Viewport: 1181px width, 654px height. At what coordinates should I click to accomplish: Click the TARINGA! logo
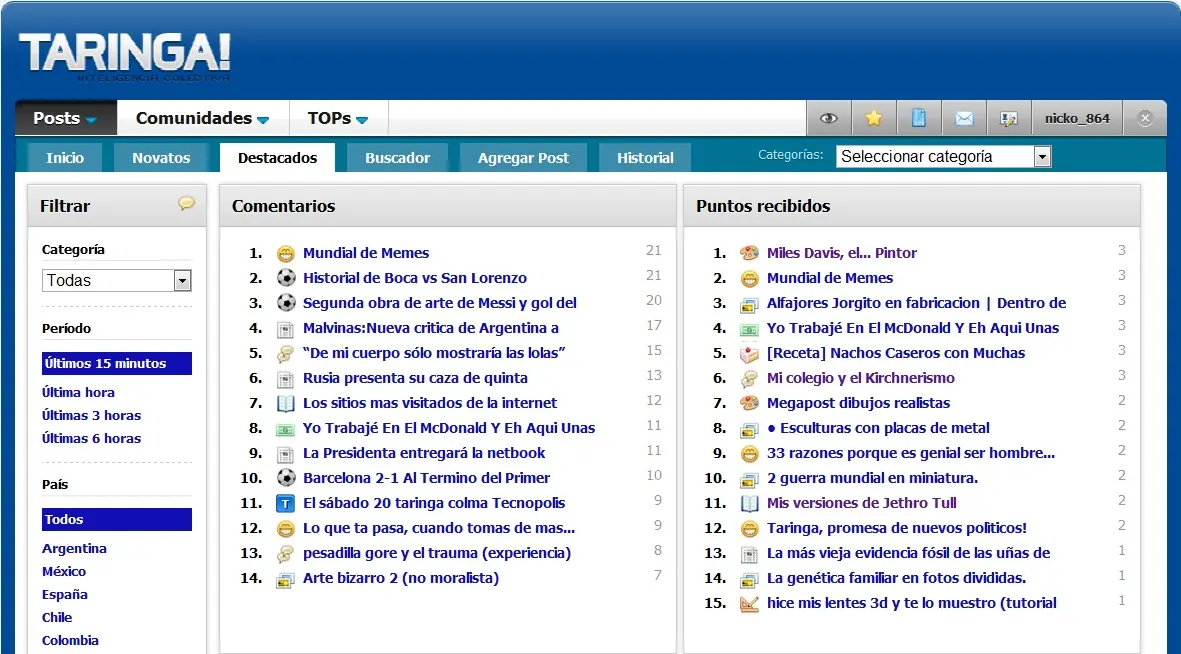124,57
